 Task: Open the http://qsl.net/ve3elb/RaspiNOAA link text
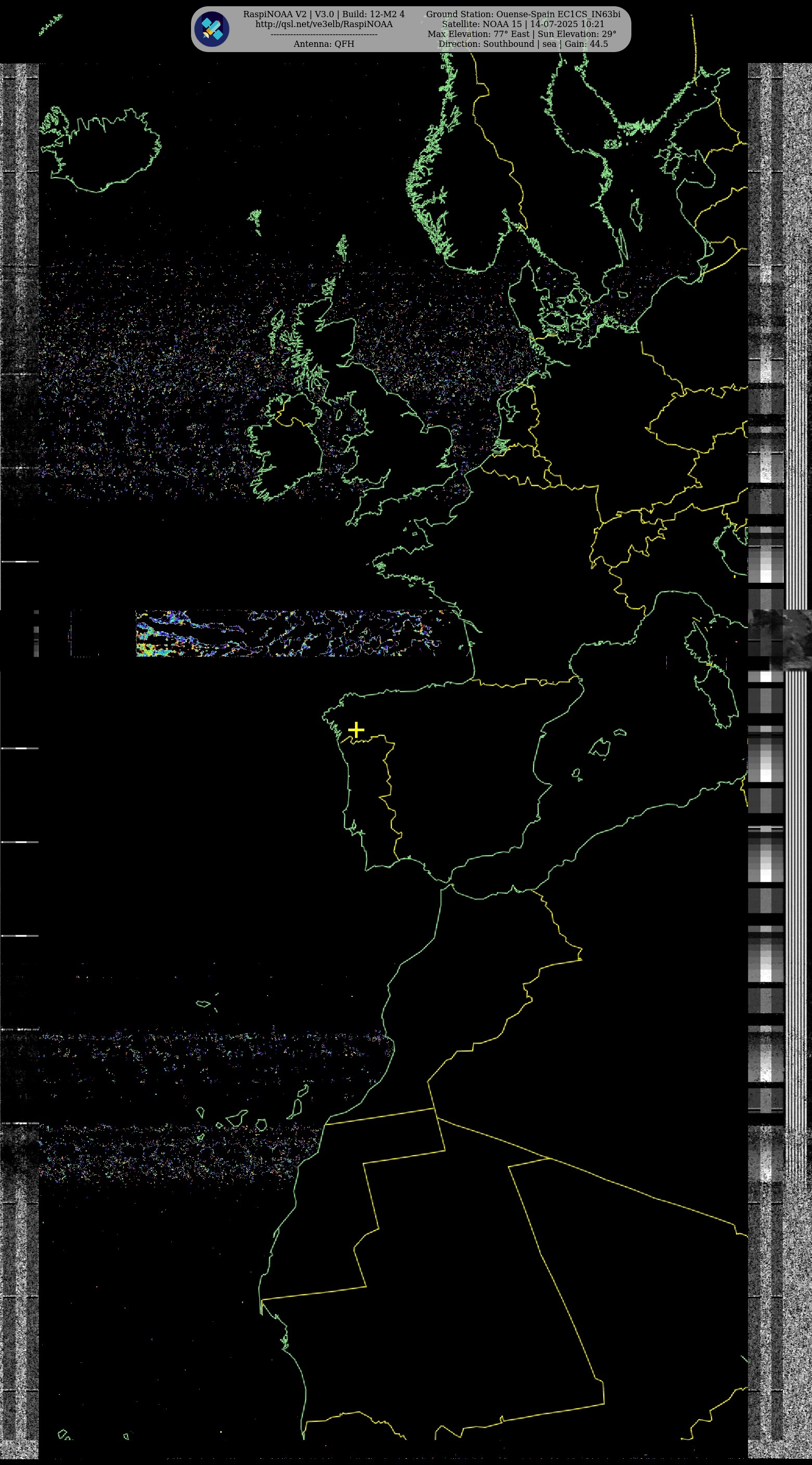324,24
